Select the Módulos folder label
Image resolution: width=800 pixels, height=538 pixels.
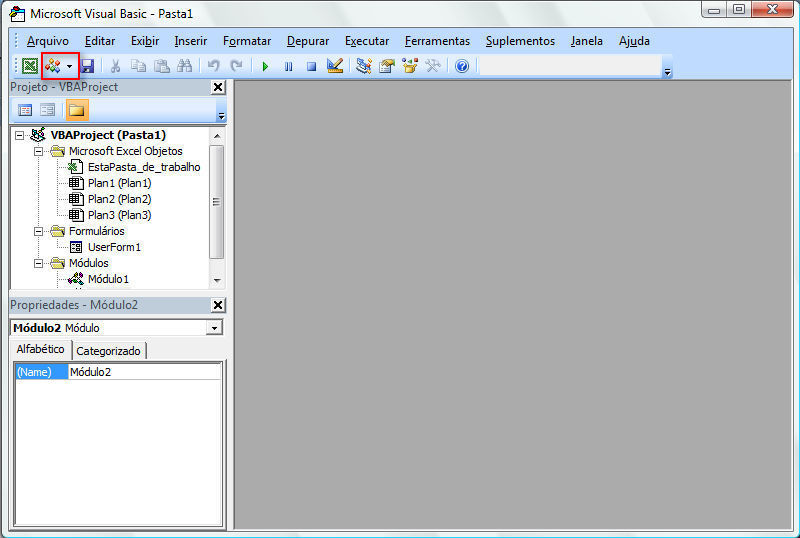pos(89,263)
